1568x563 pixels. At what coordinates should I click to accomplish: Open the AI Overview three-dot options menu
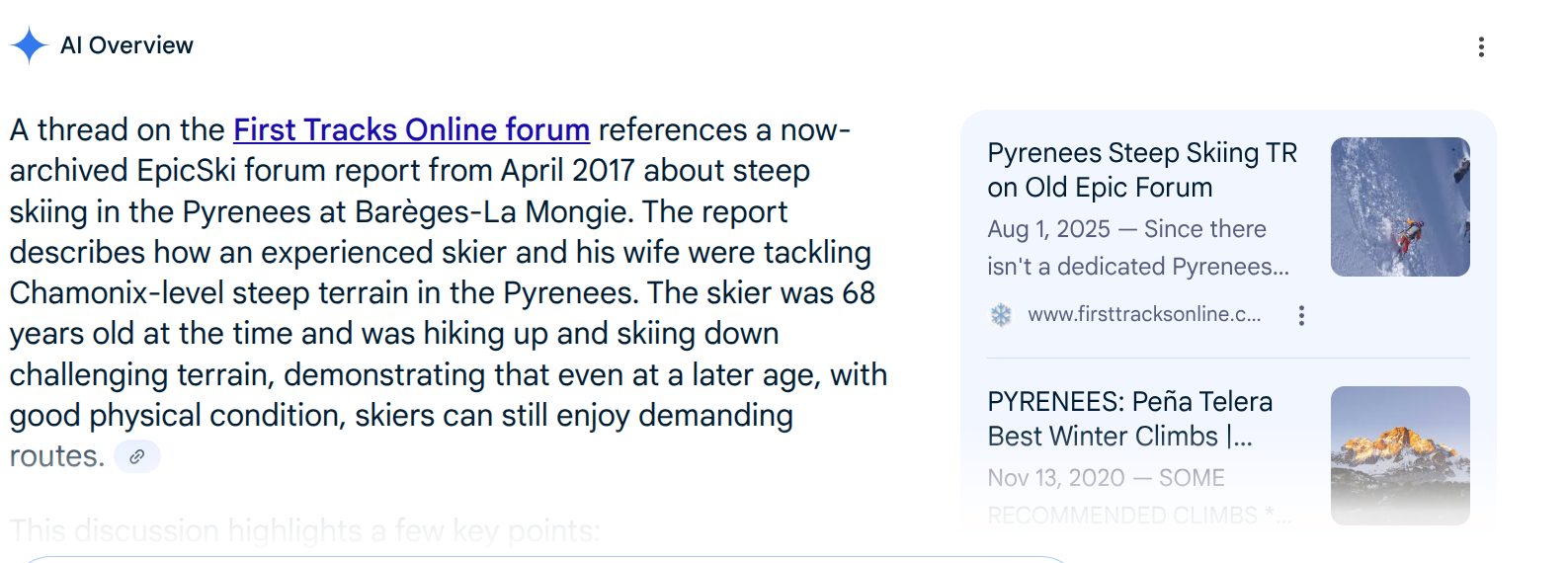(x=1480, y=46)
